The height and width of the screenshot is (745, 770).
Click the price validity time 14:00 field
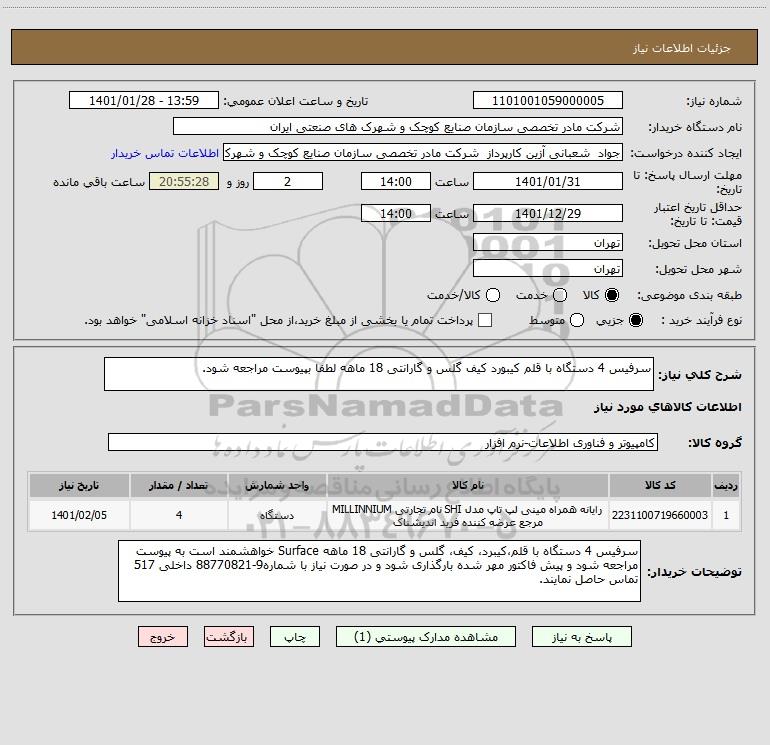click(x=396, y=213)
